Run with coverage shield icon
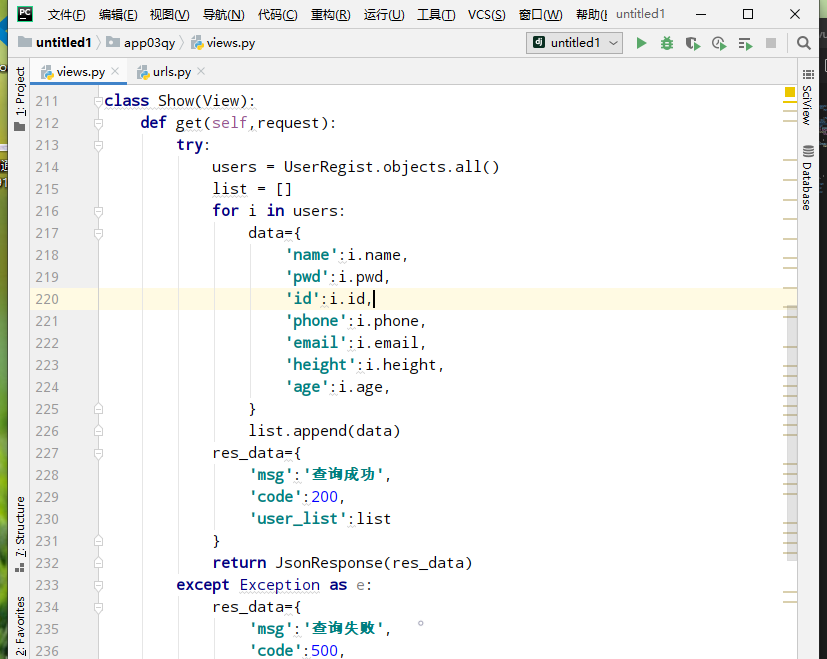 click(692, 43)
